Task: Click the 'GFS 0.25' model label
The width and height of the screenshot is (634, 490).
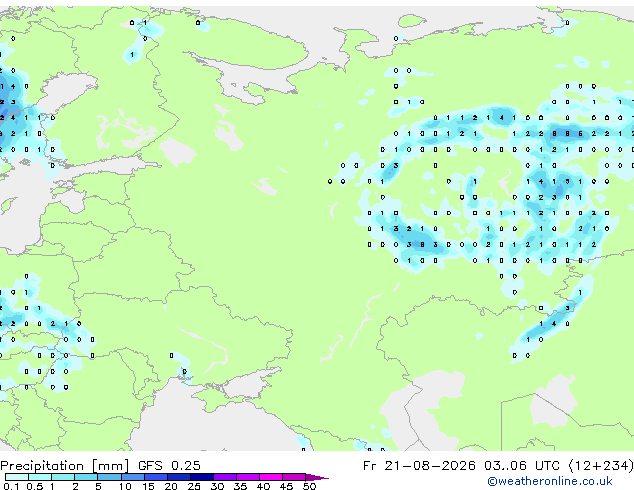Action: pos(169,466)
